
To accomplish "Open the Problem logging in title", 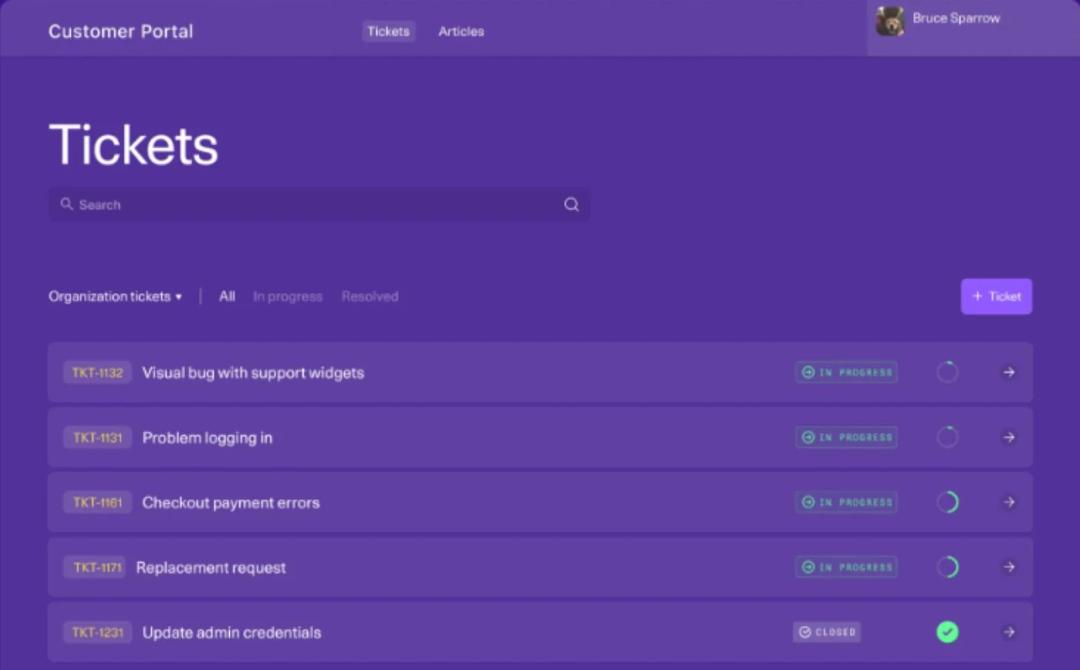I will pos(207,438).
